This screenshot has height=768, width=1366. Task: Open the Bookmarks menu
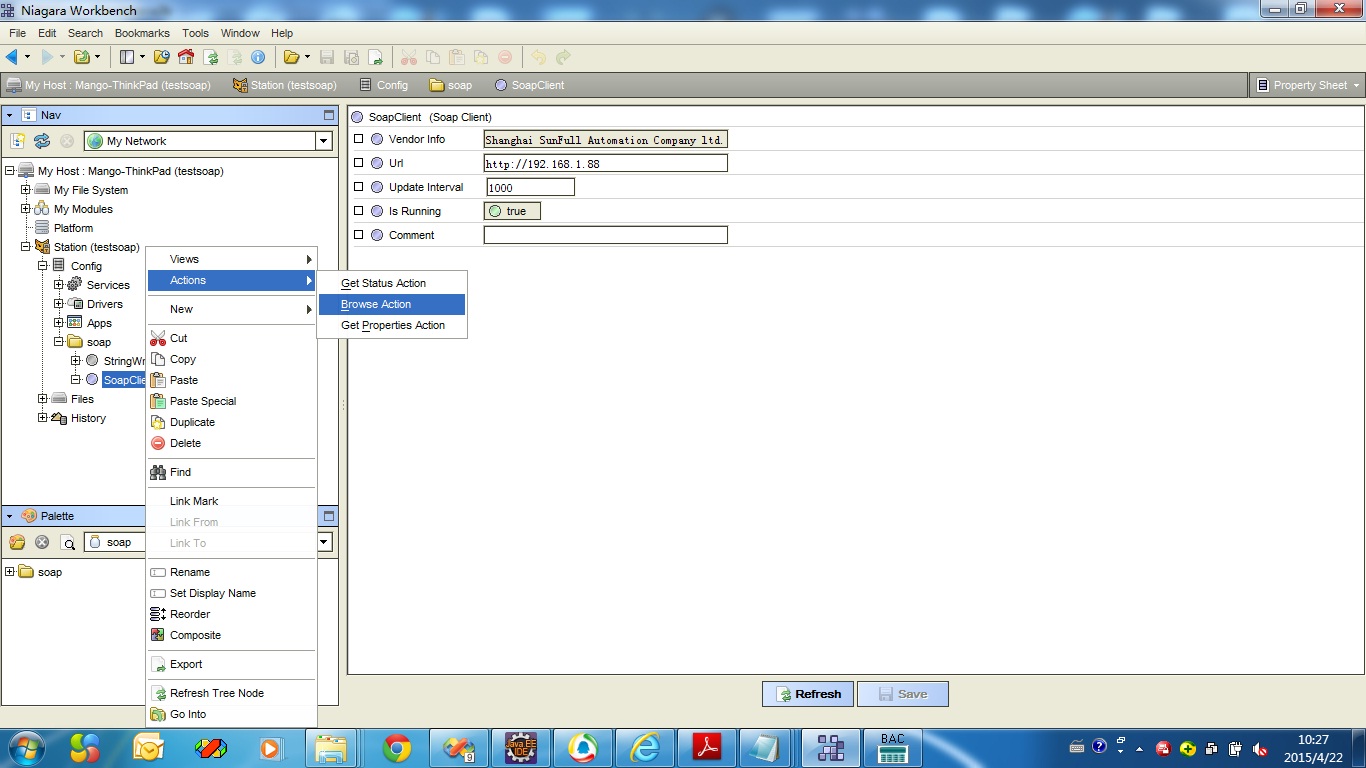(x=142, y=33)
